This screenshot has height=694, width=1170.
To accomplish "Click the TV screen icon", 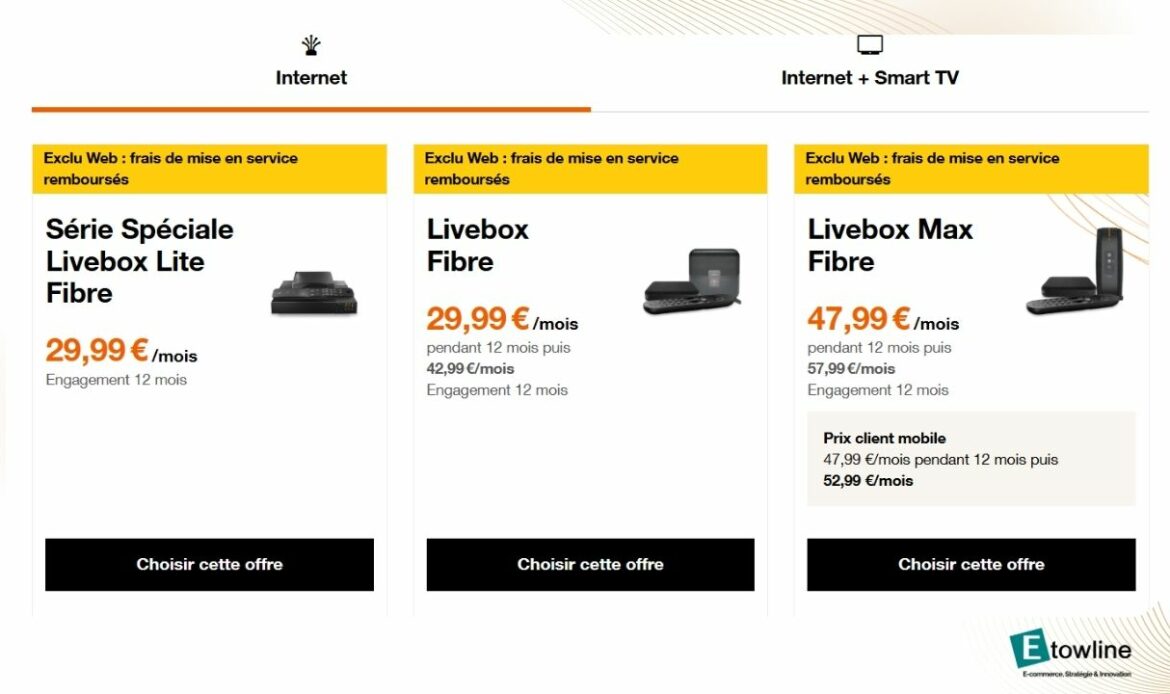I will (870, 45).
